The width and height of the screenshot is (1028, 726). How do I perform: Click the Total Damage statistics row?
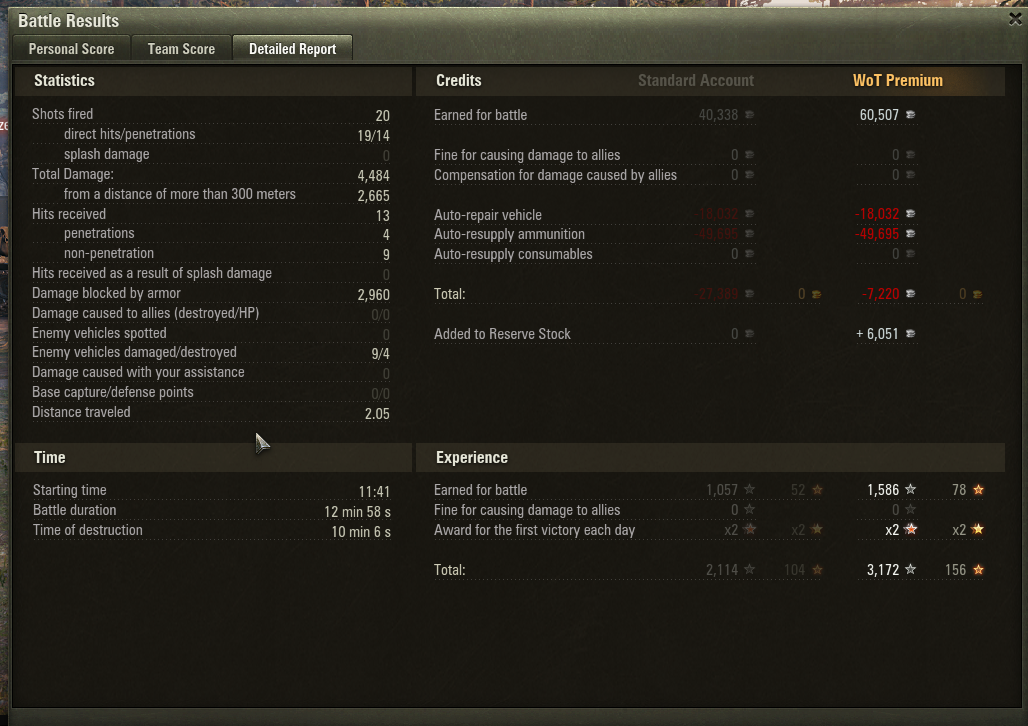pyautogui.click(x=211, y=174)
